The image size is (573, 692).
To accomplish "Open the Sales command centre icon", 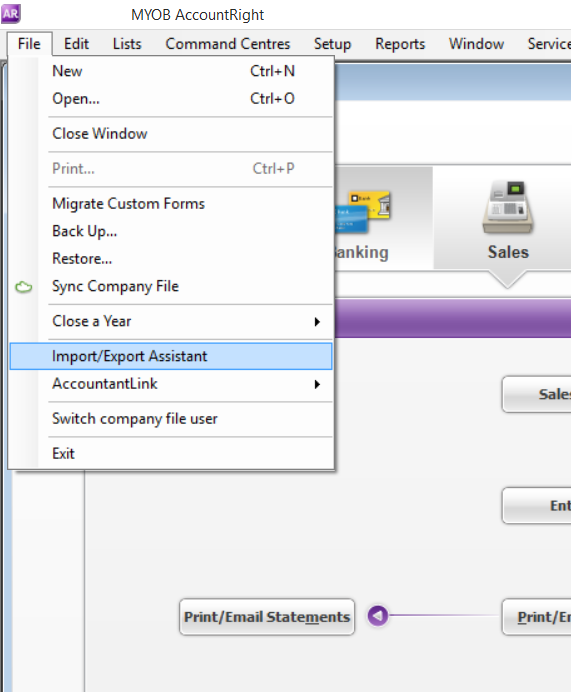I will (x=507, y=207).
